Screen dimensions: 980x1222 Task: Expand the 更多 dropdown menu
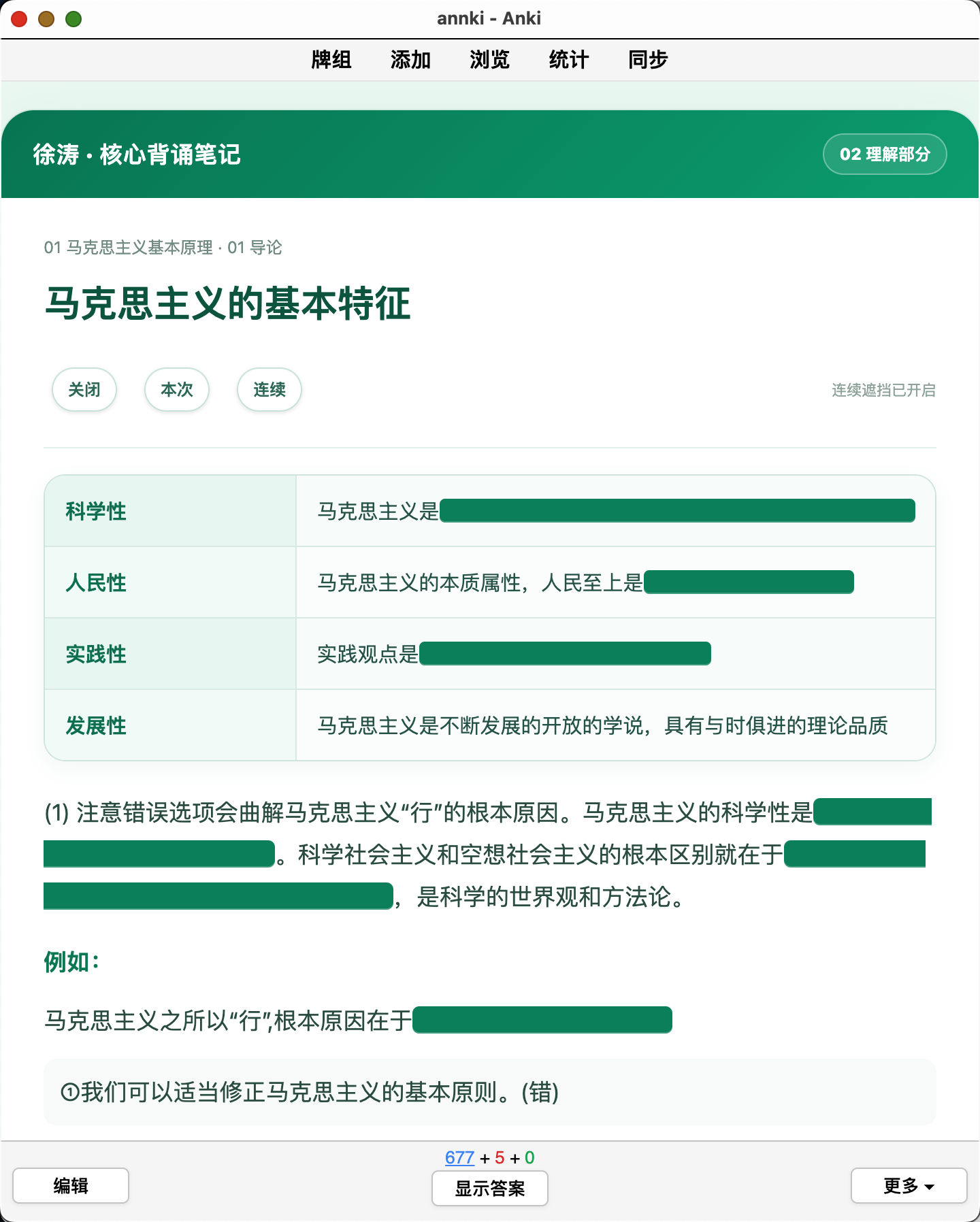coord(909,1185)
